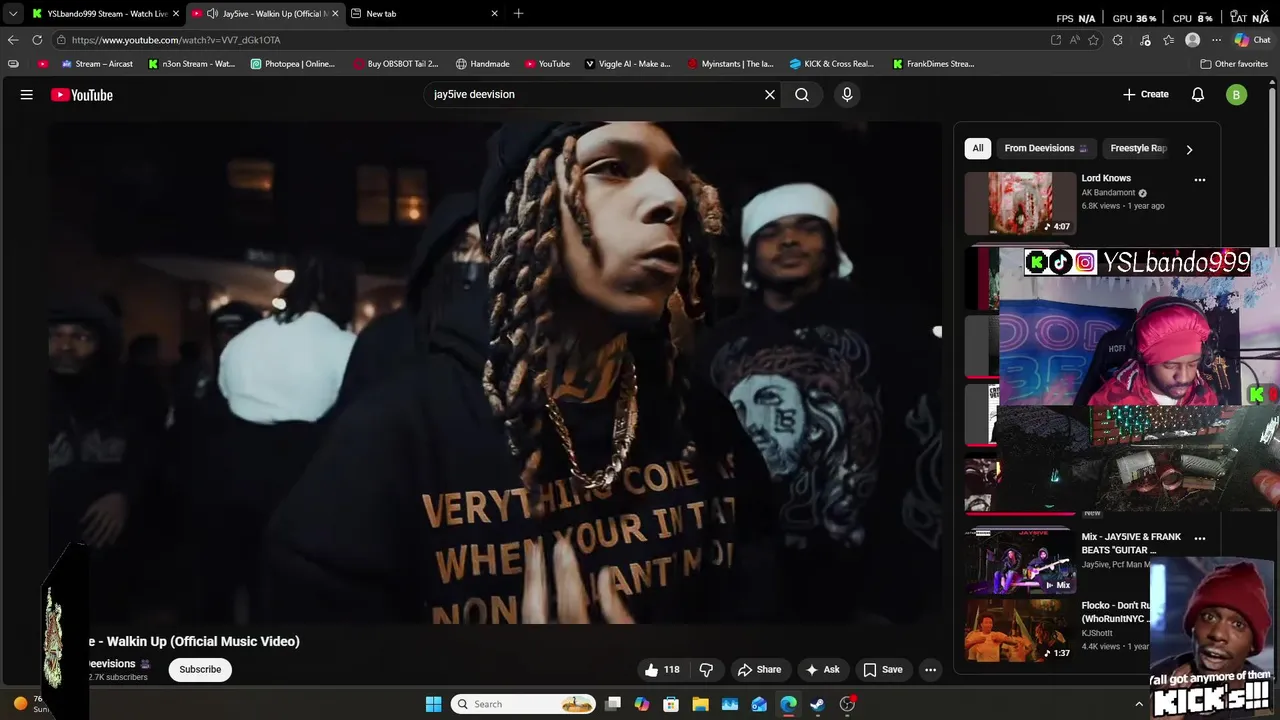Open the Myinstants bookmark
Image resolution: width=1280 pixels, height=720 pixels.
tap(730, 64)
